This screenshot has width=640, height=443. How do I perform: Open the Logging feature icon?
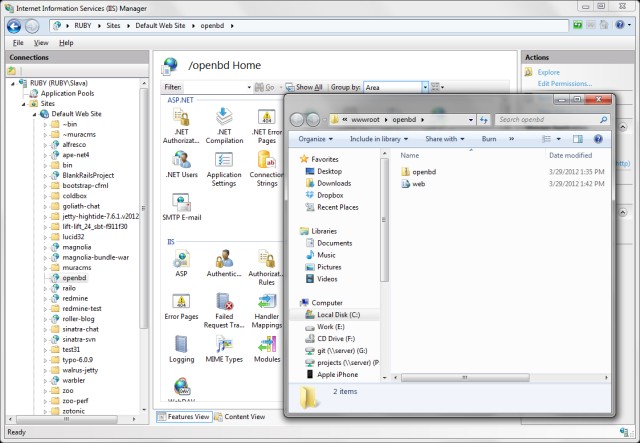(x=182, y=350)
